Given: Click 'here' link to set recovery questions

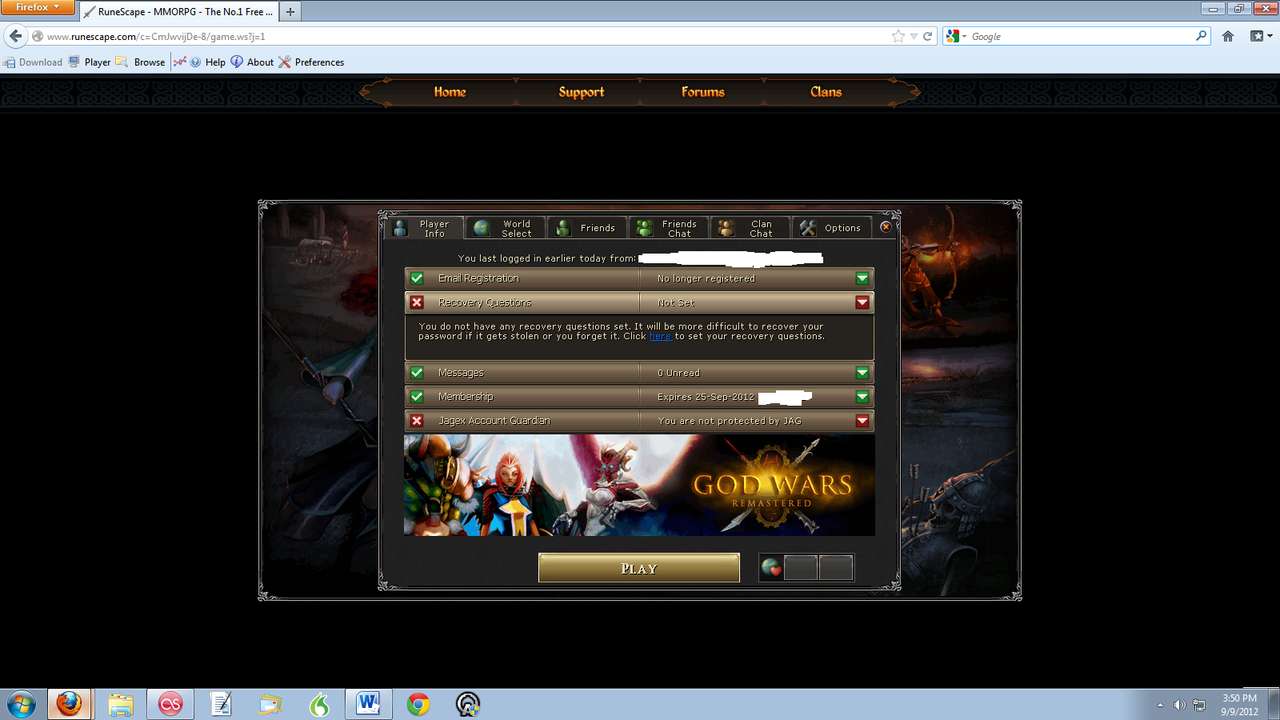Looking at the screenshot, I should pos(660,336).
